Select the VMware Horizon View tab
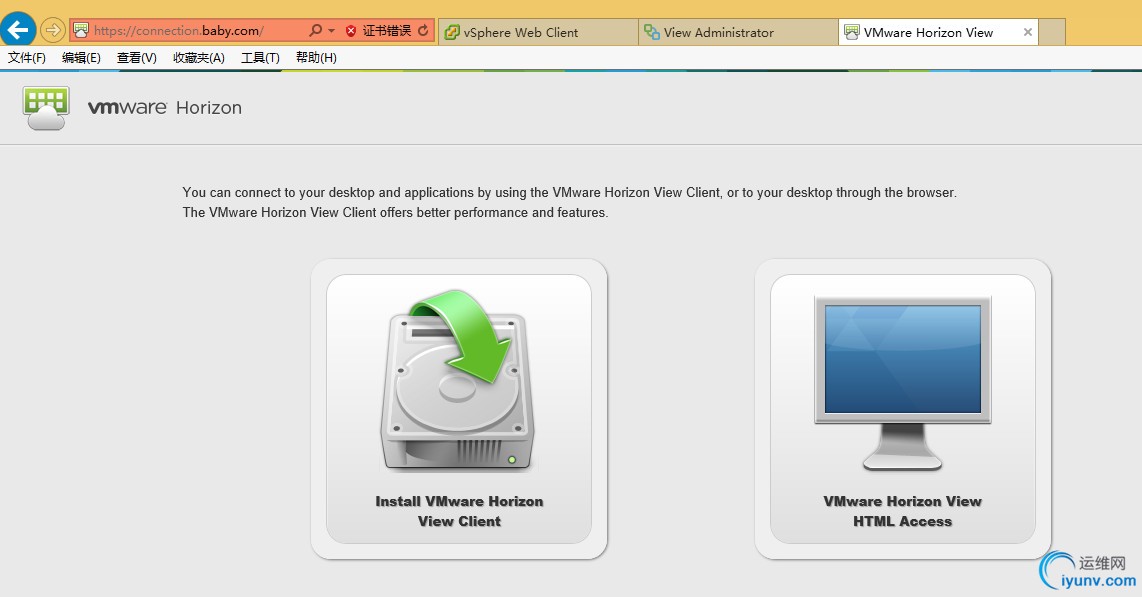Viewport: 1142px width, 597px height. coord(938,32)
